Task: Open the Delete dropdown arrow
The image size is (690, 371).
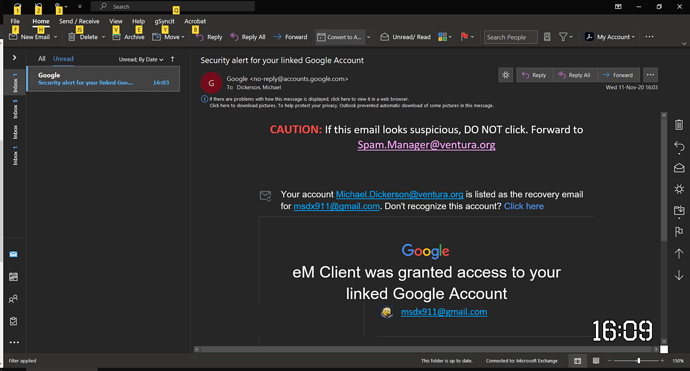Action: 103,37
